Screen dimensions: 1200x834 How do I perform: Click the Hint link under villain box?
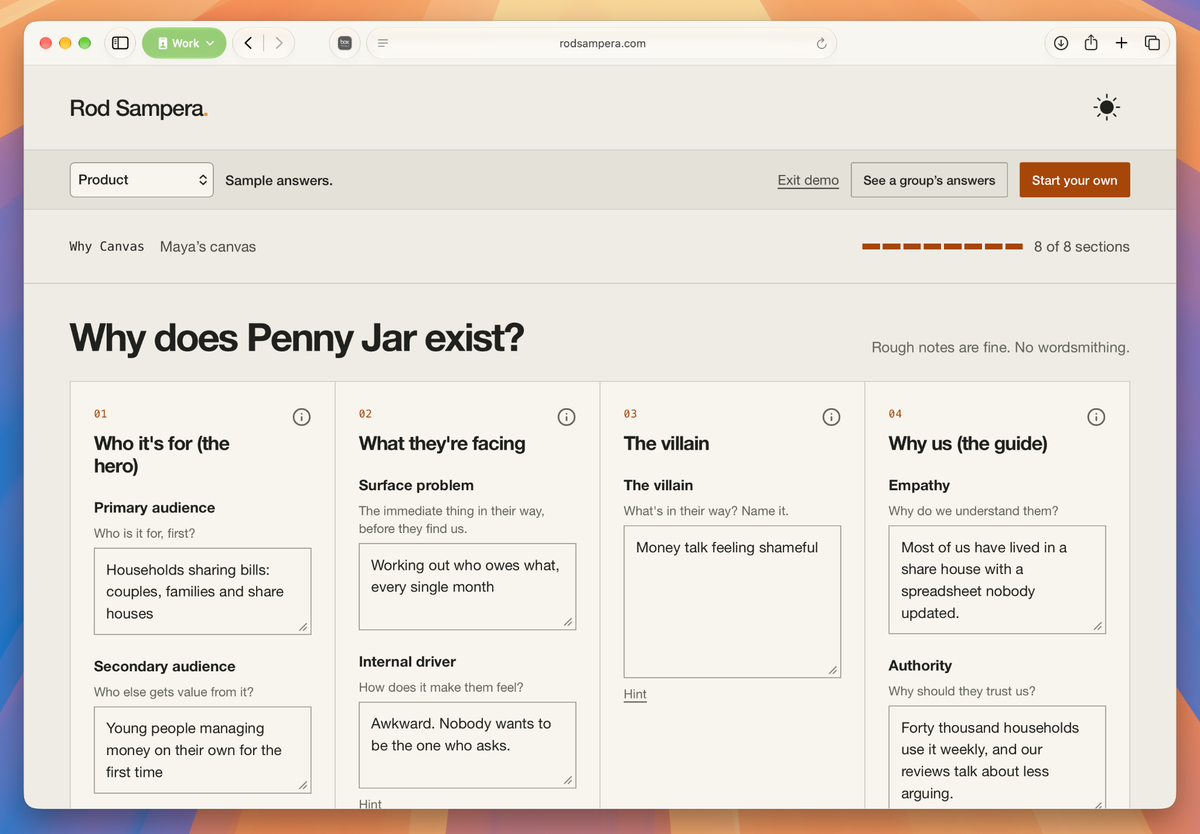(635, 694)
